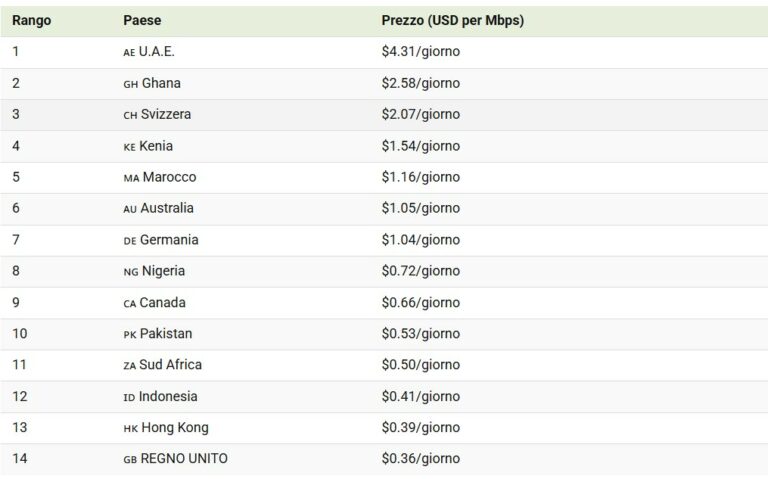Click the DE code icon beside Germania
The height and width of the screenshot is (479, 768).
click(x=130, y=240)
